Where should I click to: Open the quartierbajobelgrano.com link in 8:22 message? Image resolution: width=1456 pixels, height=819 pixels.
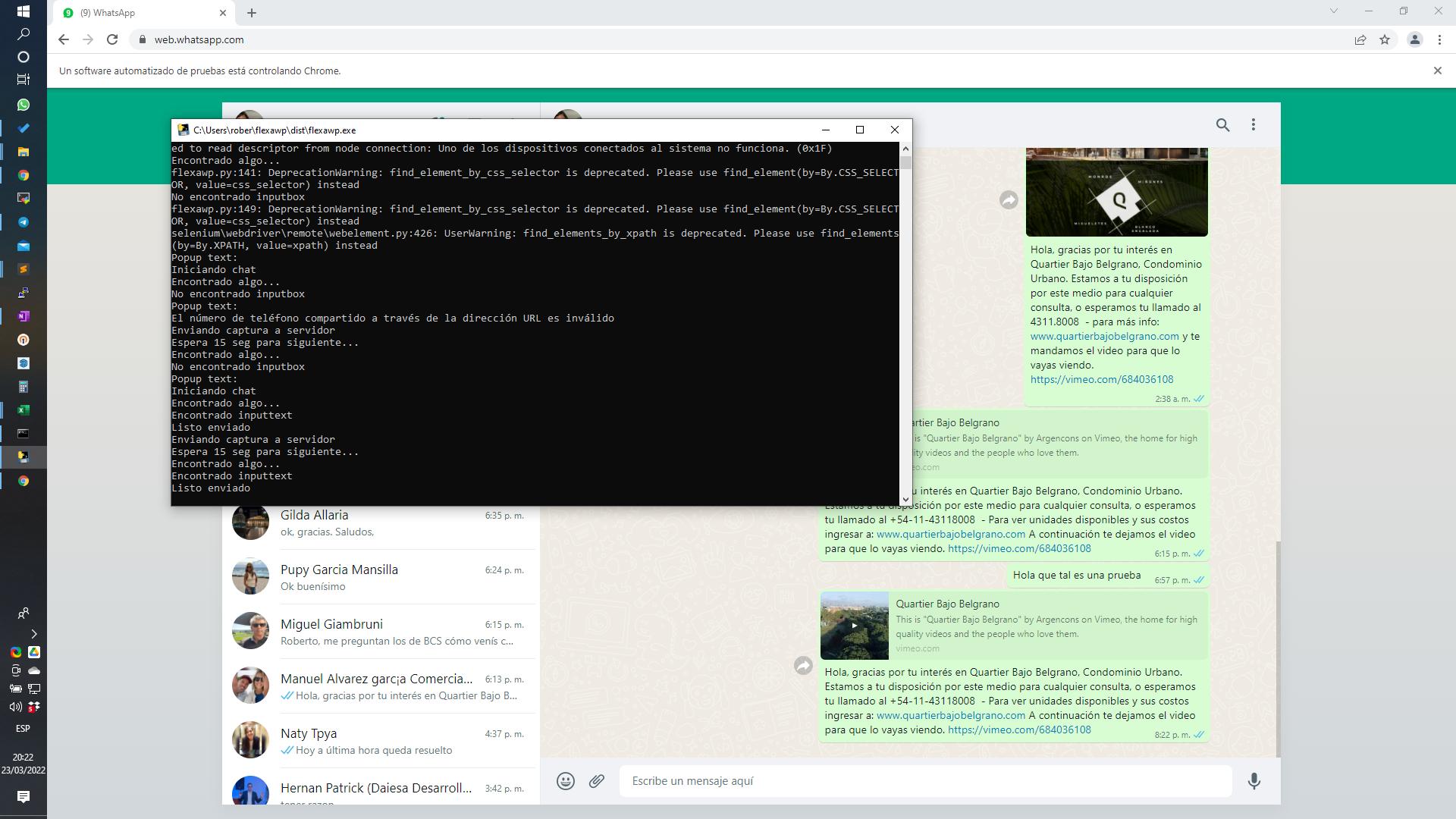tap(951, 716)
